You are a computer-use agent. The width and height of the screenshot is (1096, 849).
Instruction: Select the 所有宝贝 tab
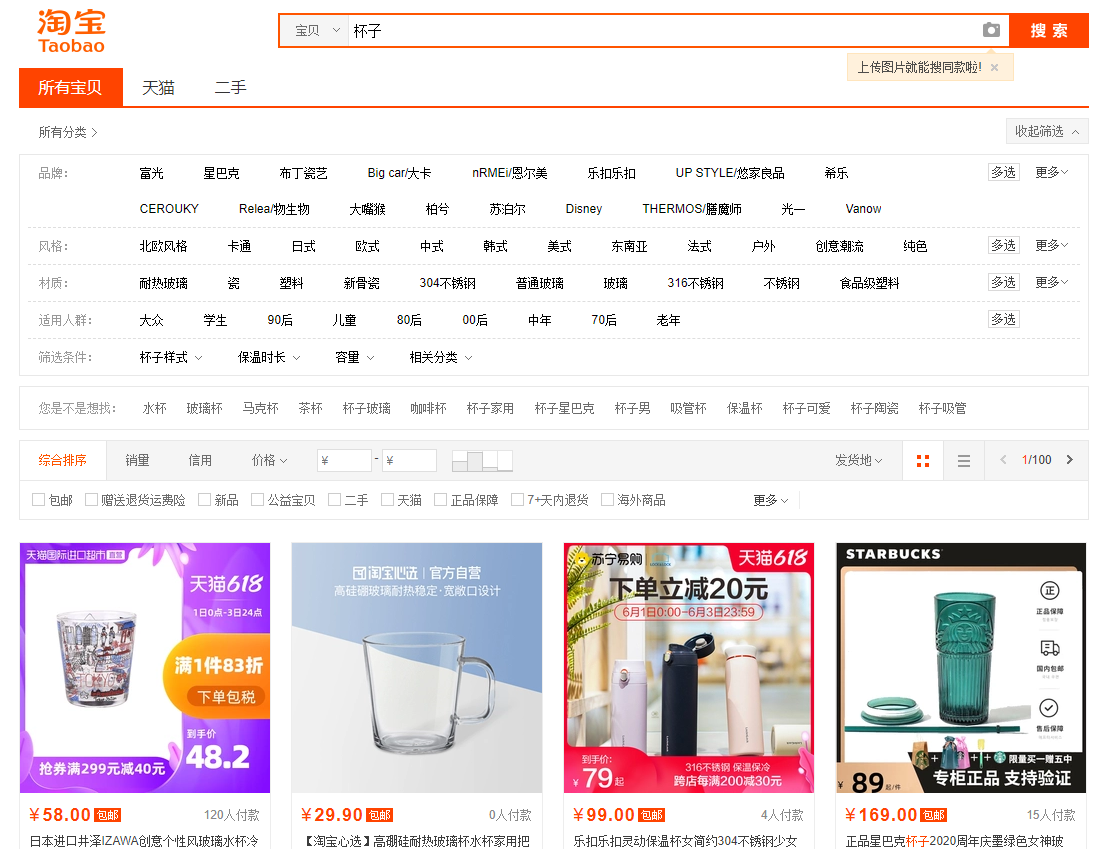[71, 87]
